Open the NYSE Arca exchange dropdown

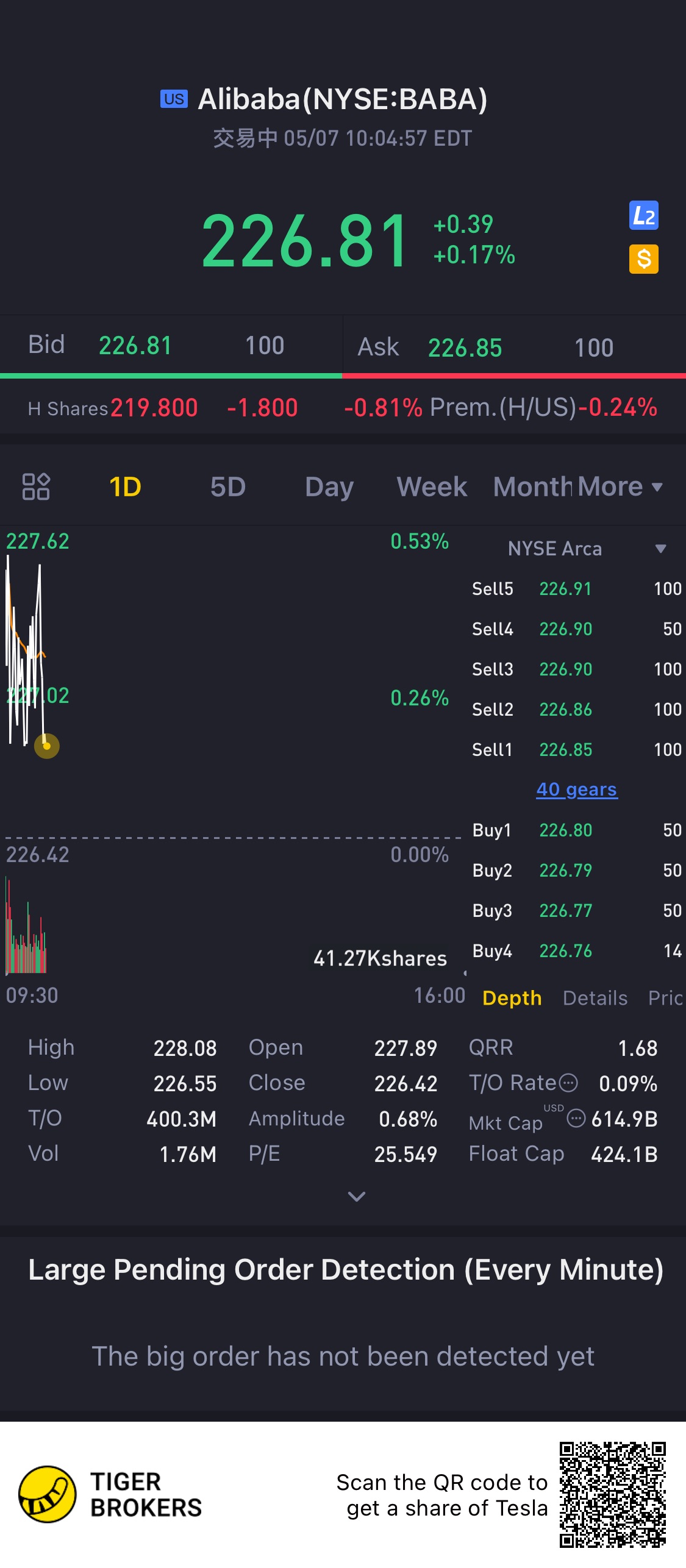(587, 549)
